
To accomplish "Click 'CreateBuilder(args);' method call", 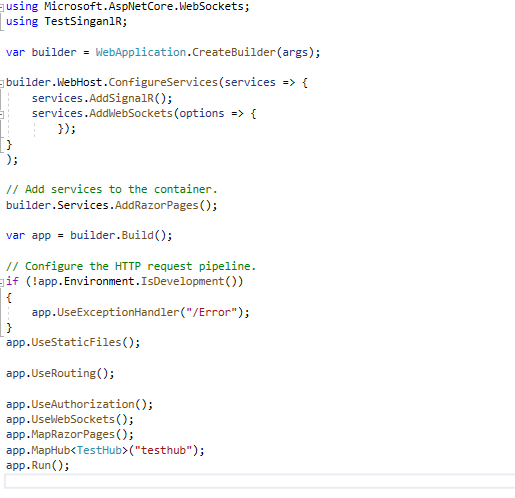I will tap(256, 52).
